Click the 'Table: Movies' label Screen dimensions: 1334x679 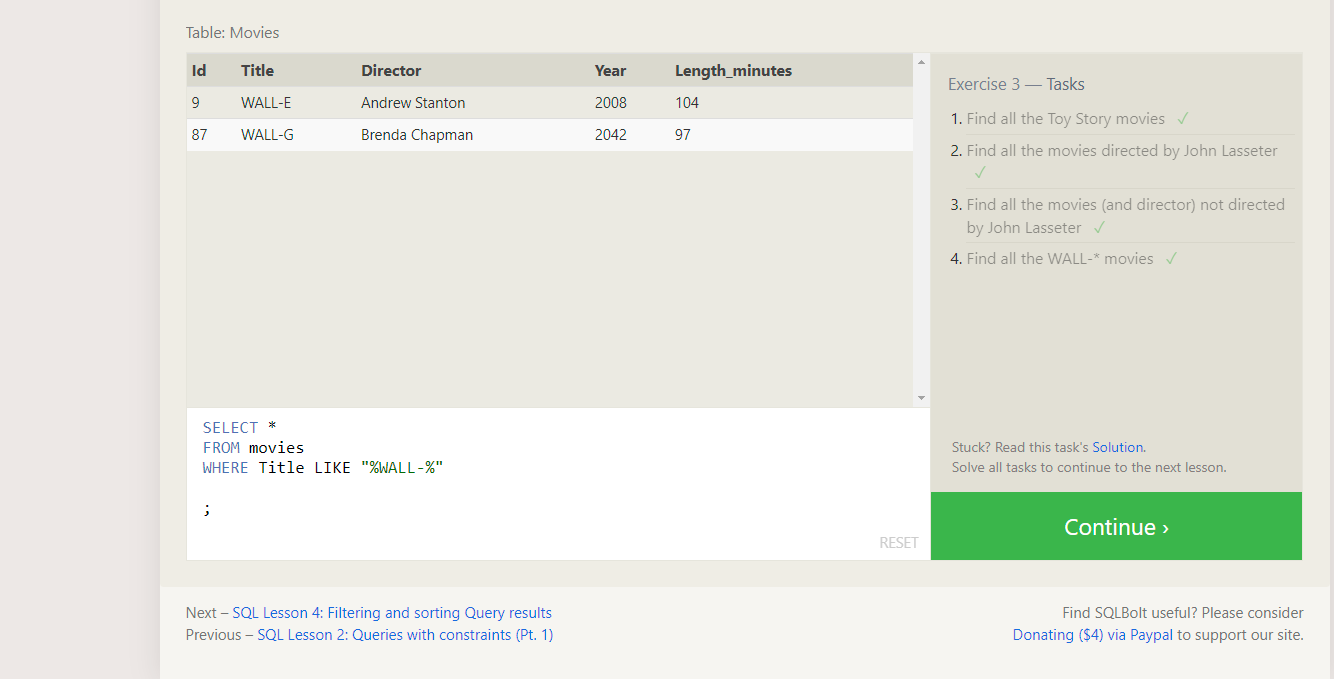click(233, 33)
